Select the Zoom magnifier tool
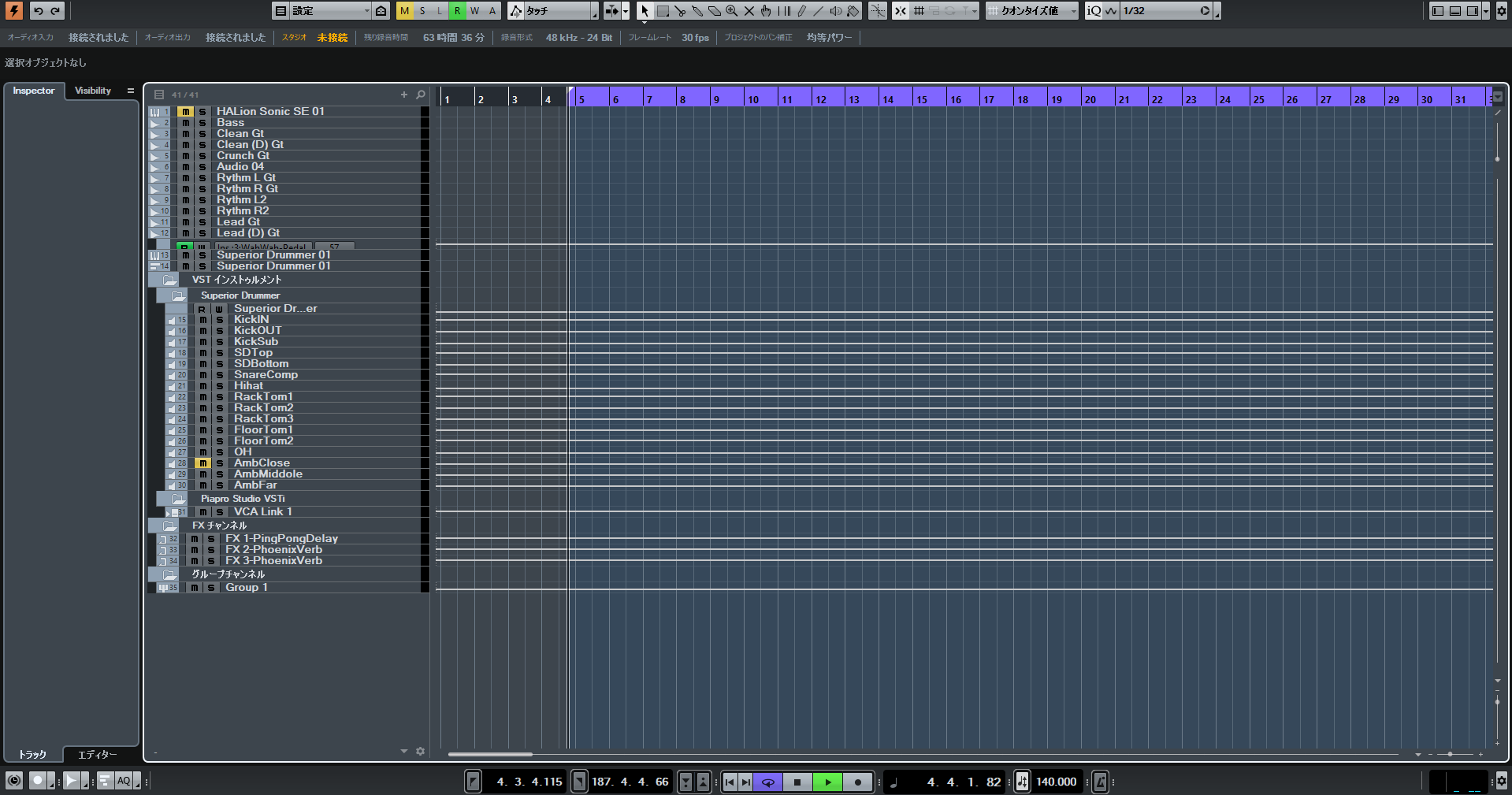This screenshot has height=795, width=1512. 732,11
